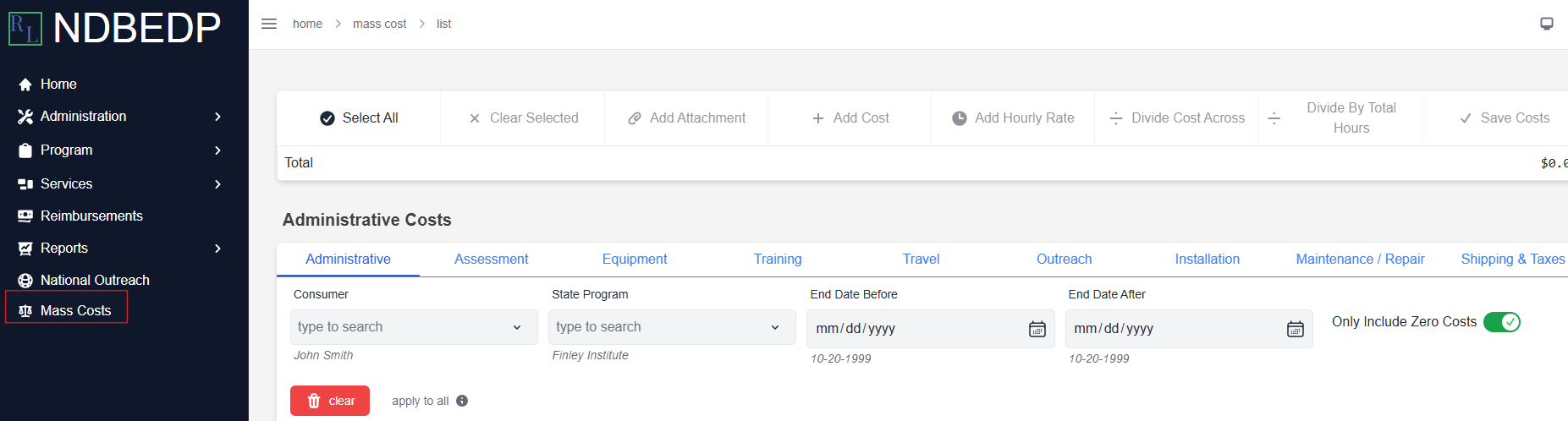Click the Add Hourly Rate button
The width and height of the screenshot is (1568, 421).
[1013, 118]
